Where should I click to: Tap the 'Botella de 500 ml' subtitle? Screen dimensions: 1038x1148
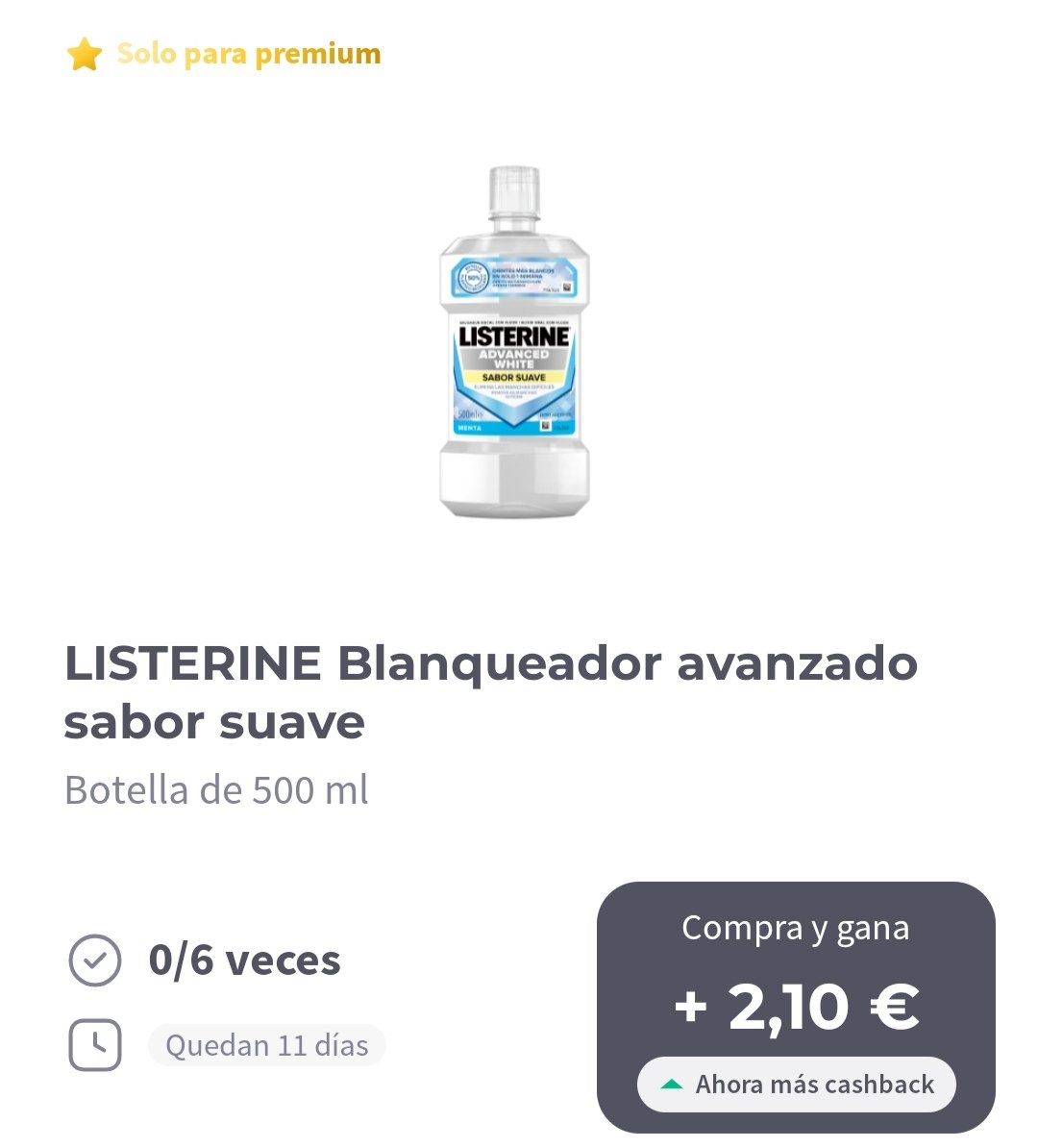click(216, 790)
